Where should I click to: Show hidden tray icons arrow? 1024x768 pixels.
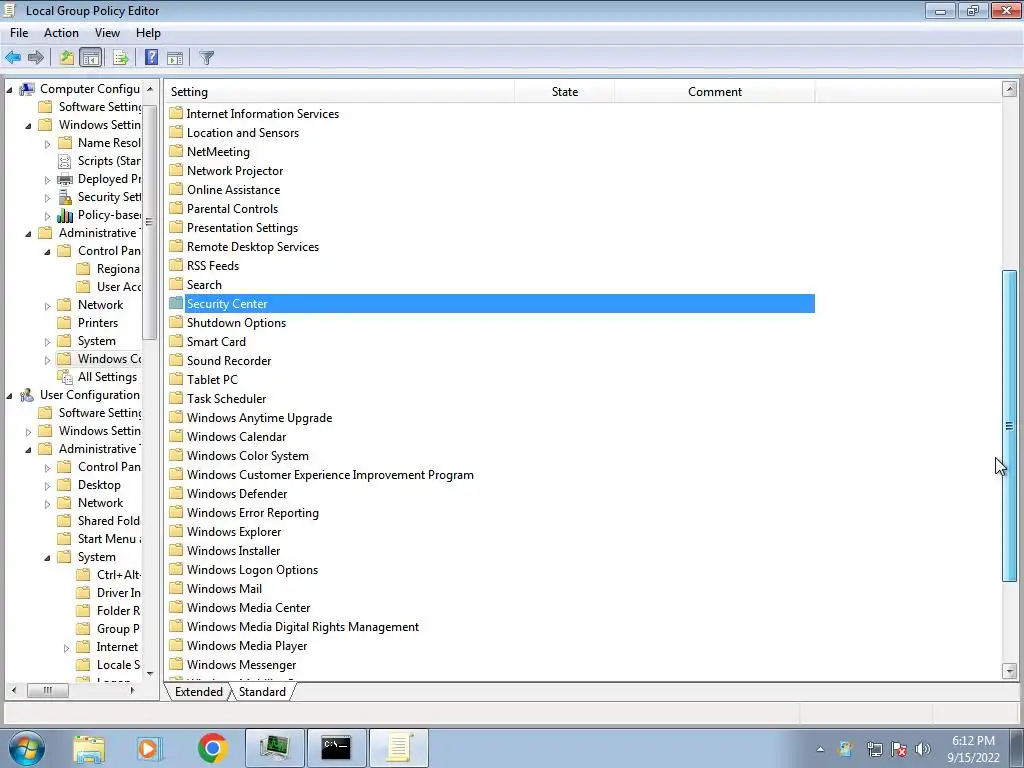(x=820, y=749)
